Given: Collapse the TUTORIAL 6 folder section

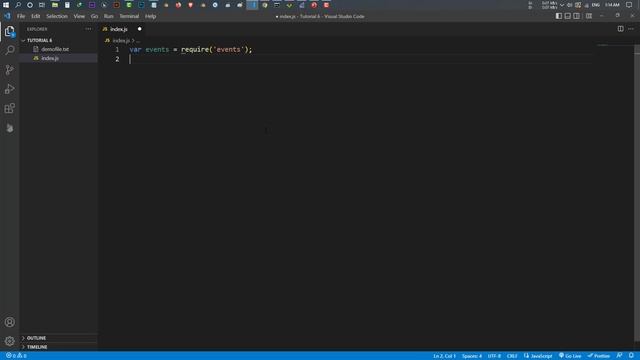Looking at the screenshot, I should point(58,40).
